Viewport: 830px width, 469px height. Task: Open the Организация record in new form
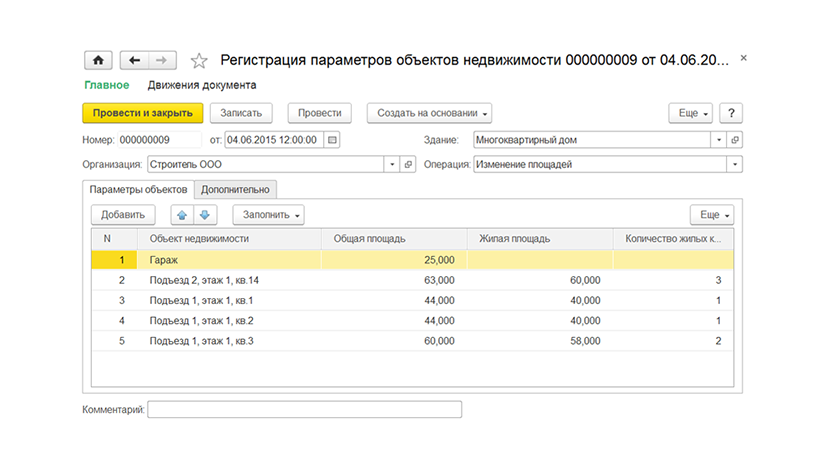tap(408, 164)
